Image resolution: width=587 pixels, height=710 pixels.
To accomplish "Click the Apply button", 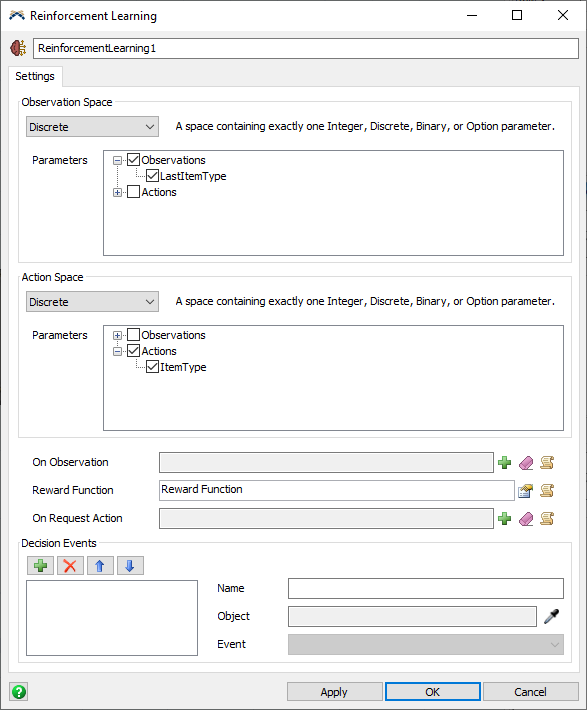I will 334,692.
